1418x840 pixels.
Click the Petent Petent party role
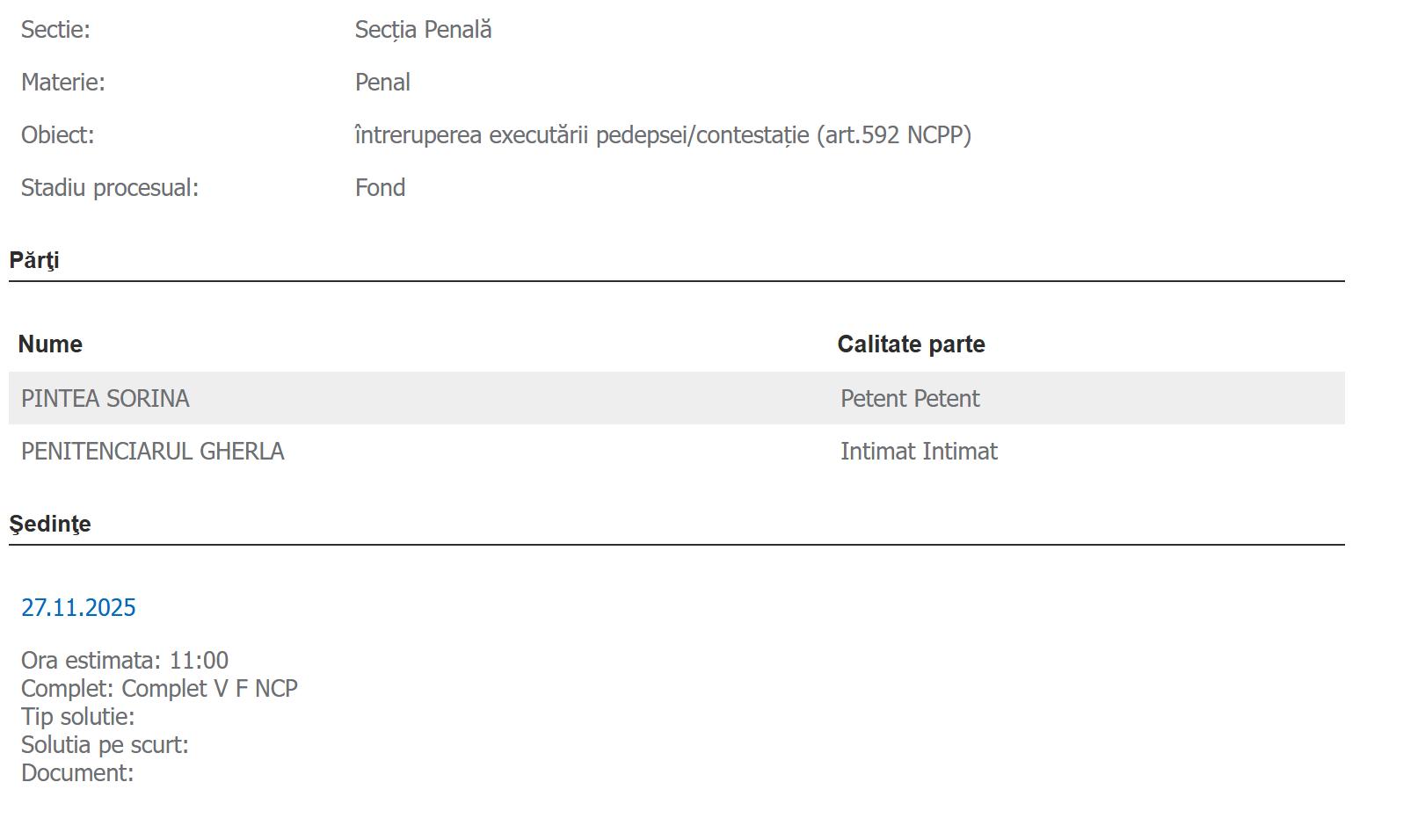910,399
